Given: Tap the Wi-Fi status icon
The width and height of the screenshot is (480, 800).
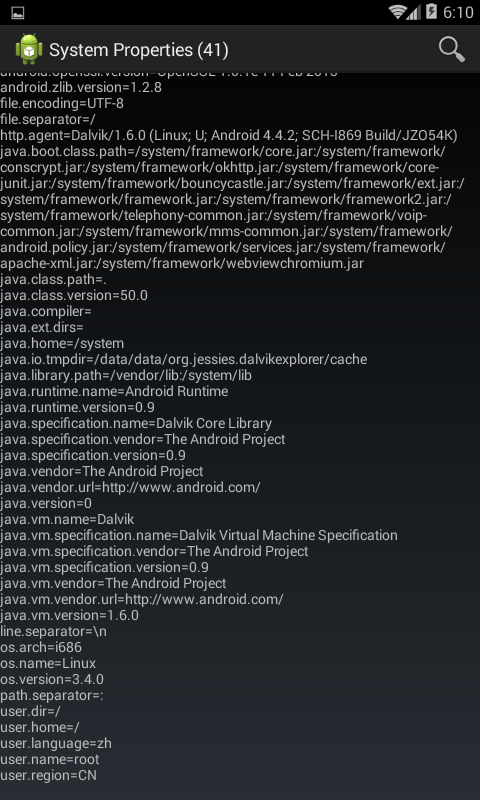Looking at the screenshot, I should (x=397, y=12).
